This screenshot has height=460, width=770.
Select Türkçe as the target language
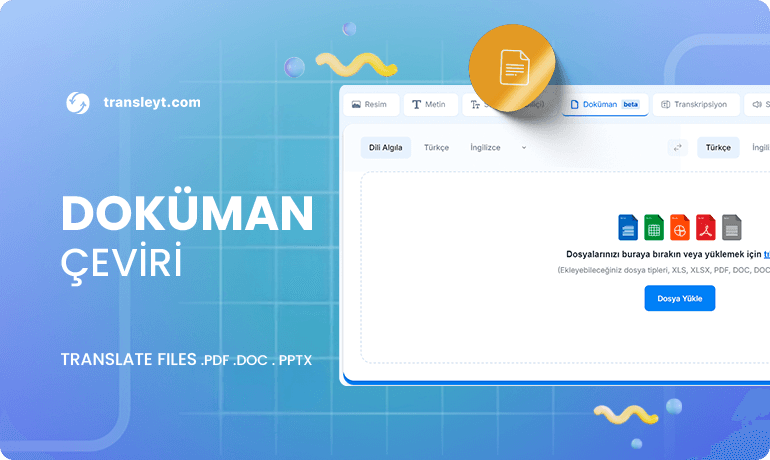718,148
